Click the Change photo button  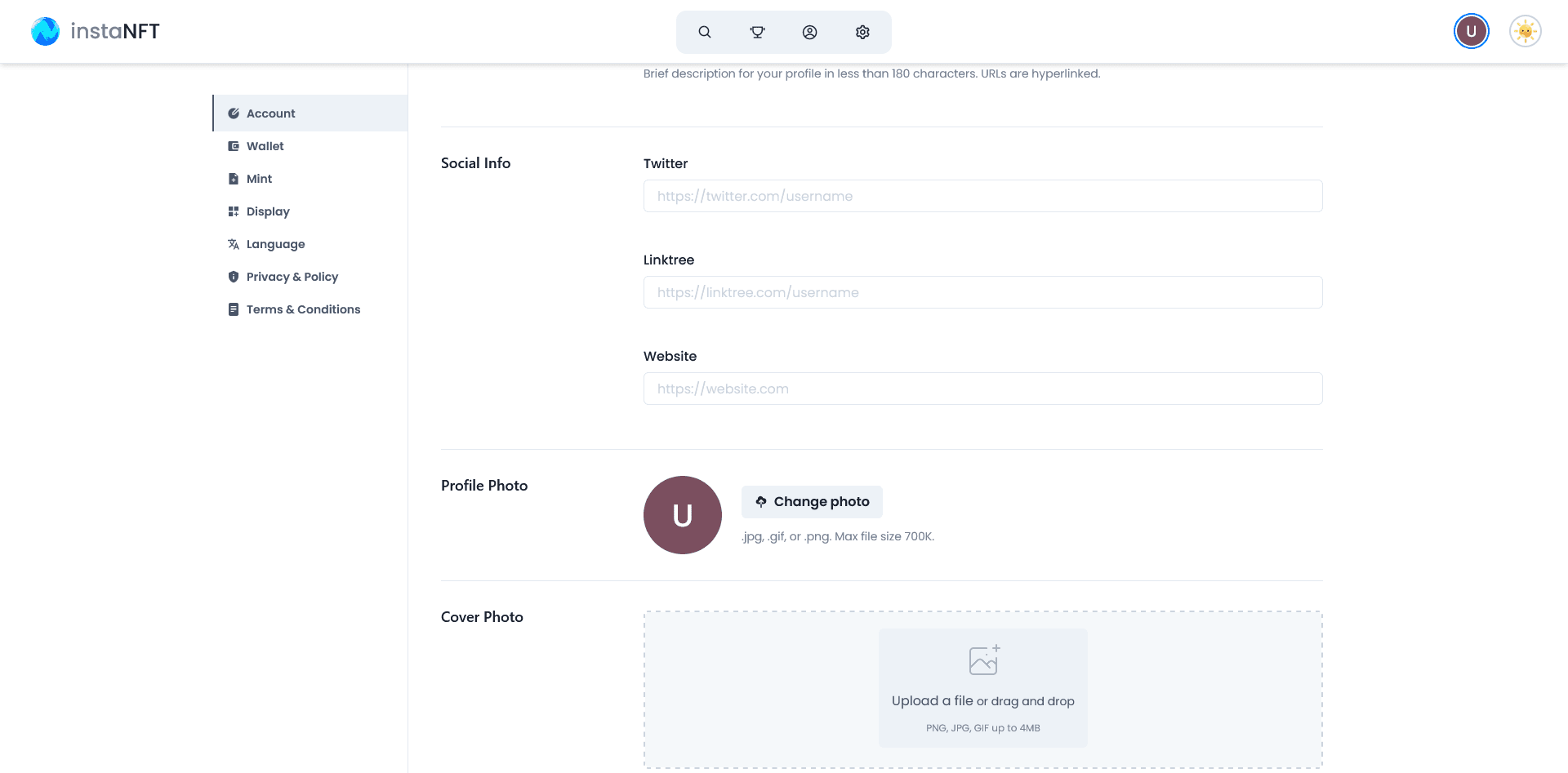point(812,502)
